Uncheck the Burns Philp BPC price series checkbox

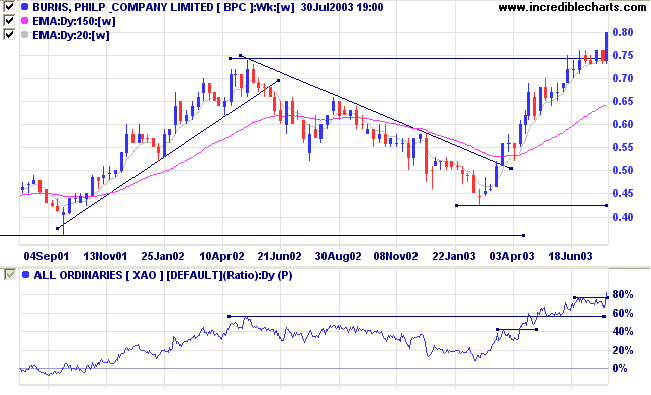[9, 6]
